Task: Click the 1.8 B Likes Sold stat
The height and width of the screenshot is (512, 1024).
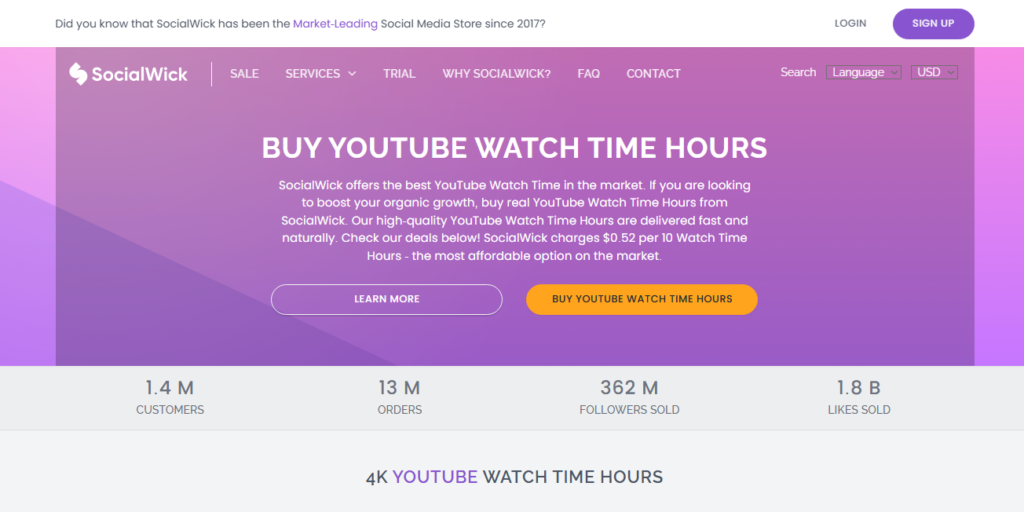Action: coord(859,397)
